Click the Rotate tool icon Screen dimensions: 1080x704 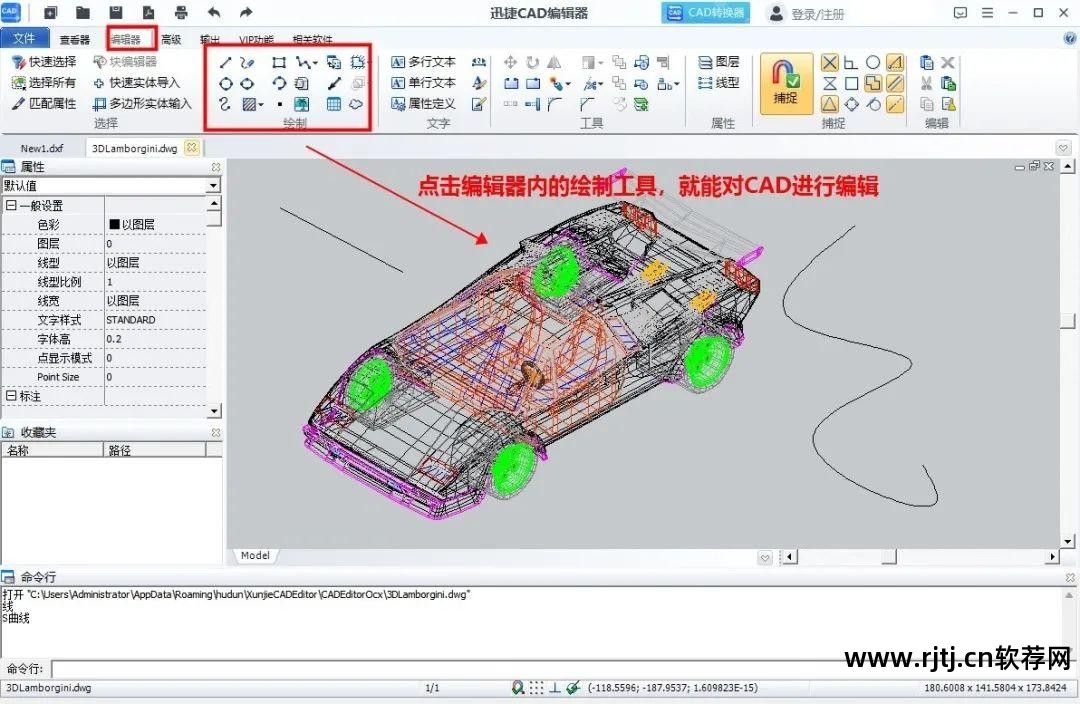point(532,63)
